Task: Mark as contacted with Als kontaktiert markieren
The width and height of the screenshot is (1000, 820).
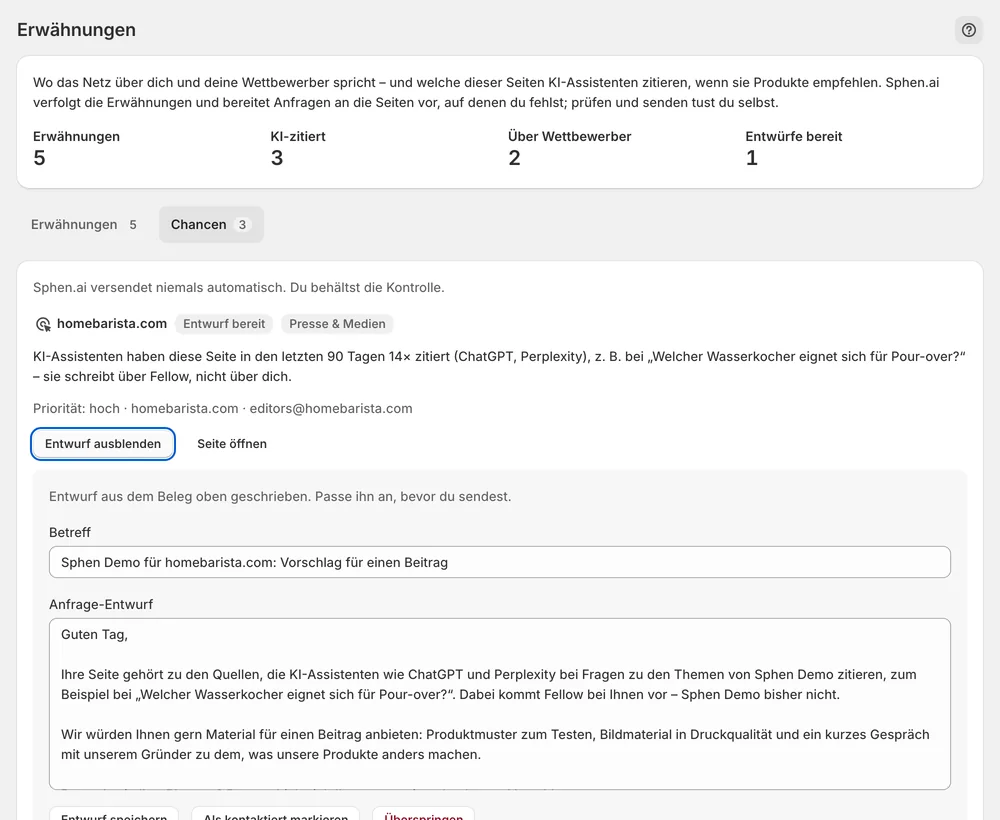Action: click(276, 814)
